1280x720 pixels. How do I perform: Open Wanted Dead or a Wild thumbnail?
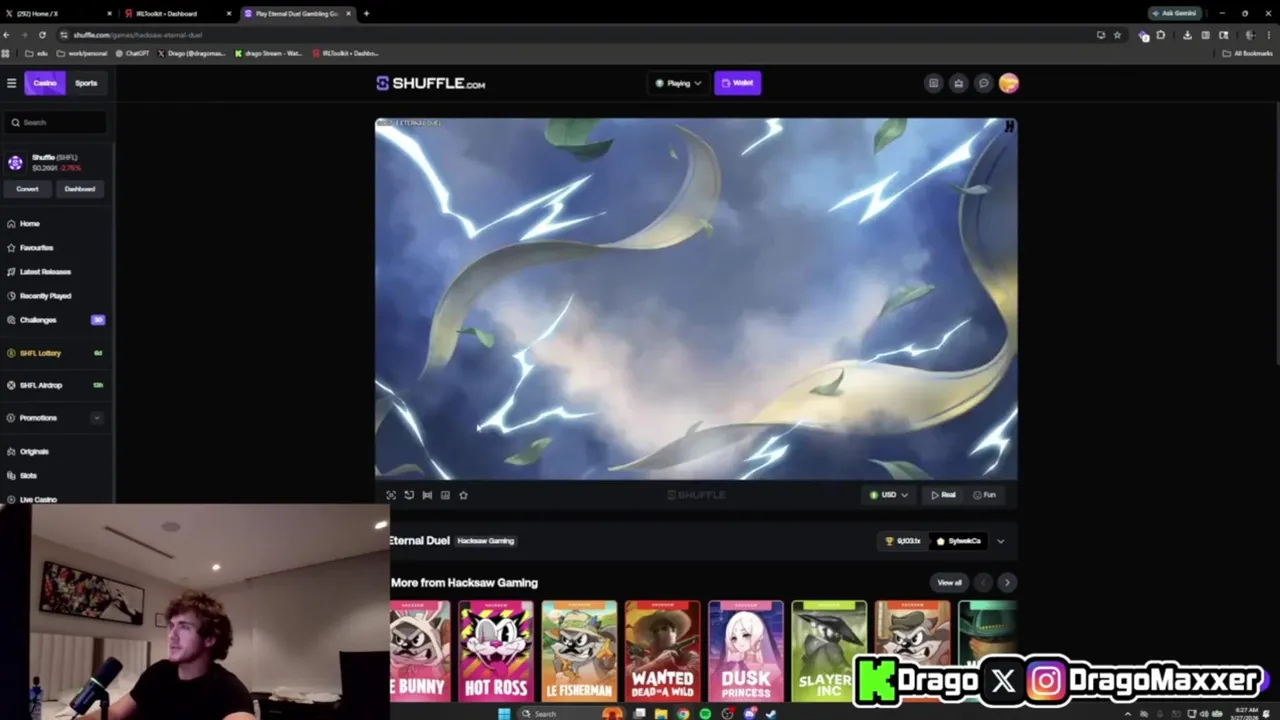pyautogui.click(x=662, y=650)
